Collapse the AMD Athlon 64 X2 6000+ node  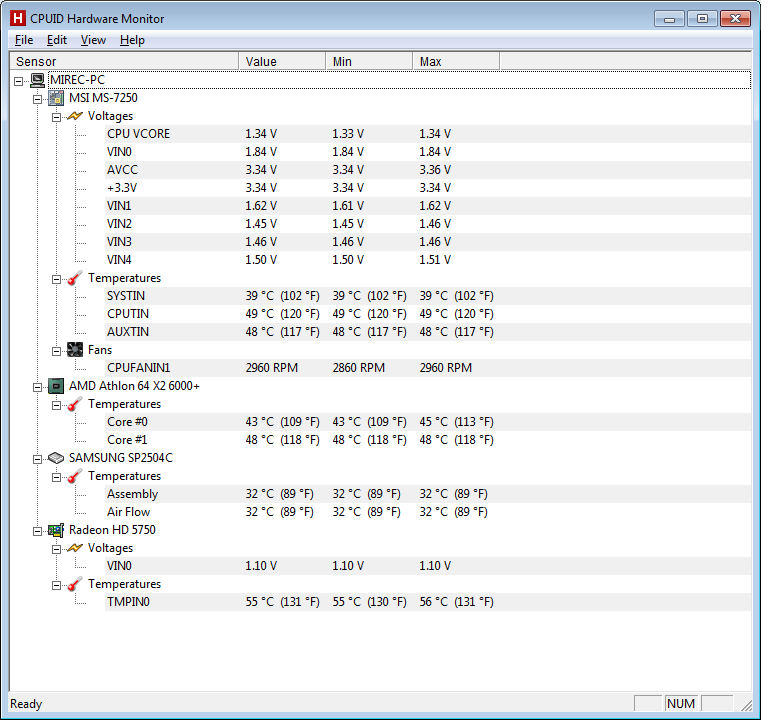(x=38, y=387)
